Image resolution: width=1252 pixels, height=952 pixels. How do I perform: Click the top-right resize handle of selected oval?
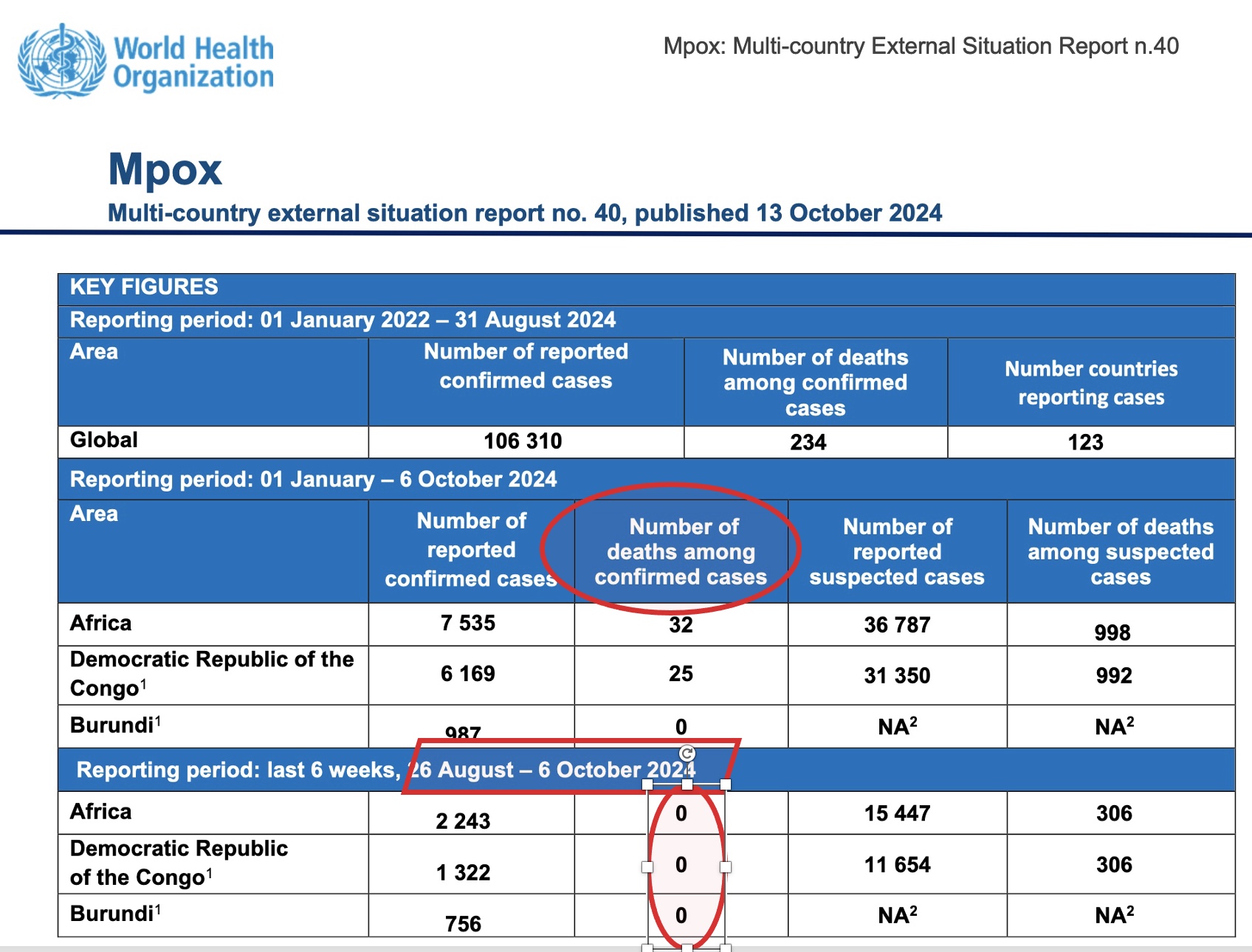coord(726,784)
